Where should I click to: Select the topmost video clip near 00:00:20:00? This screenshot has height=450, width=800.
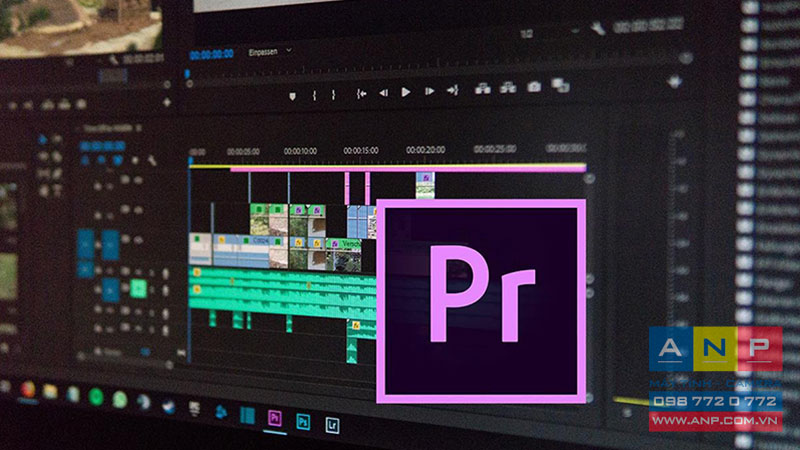pos(425,186)
